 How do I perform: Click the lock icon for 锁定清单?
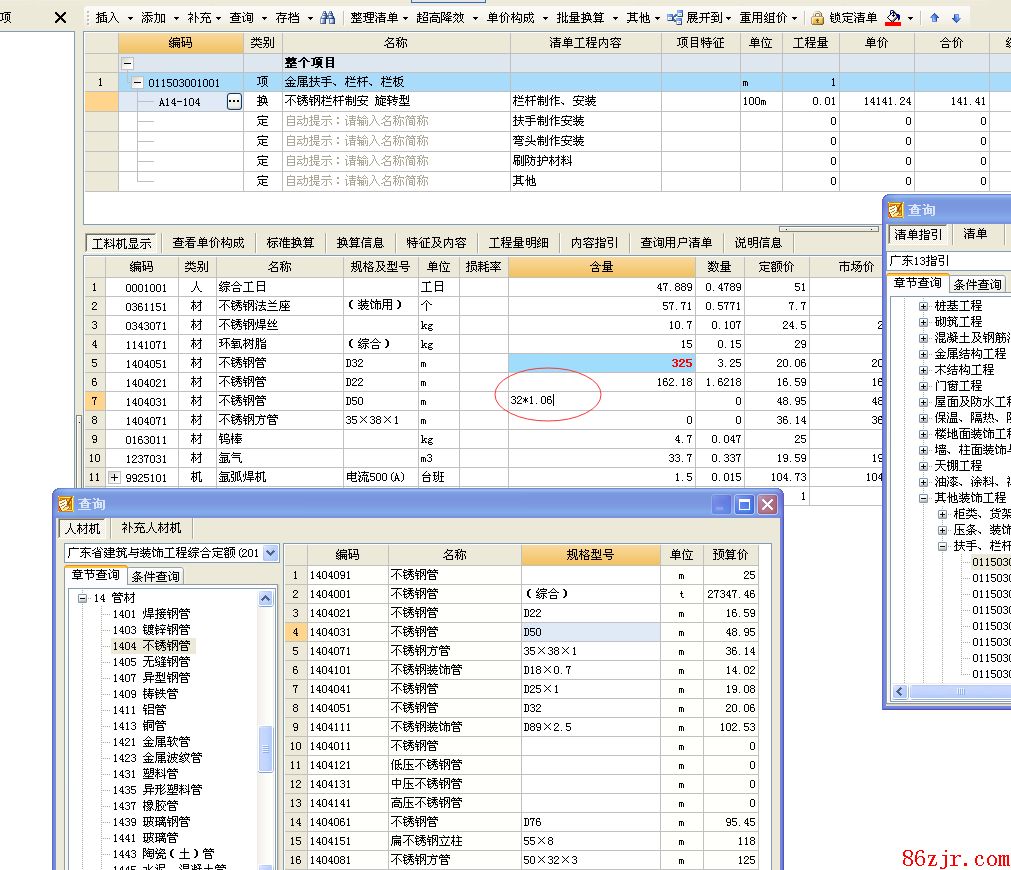point(817,18)
